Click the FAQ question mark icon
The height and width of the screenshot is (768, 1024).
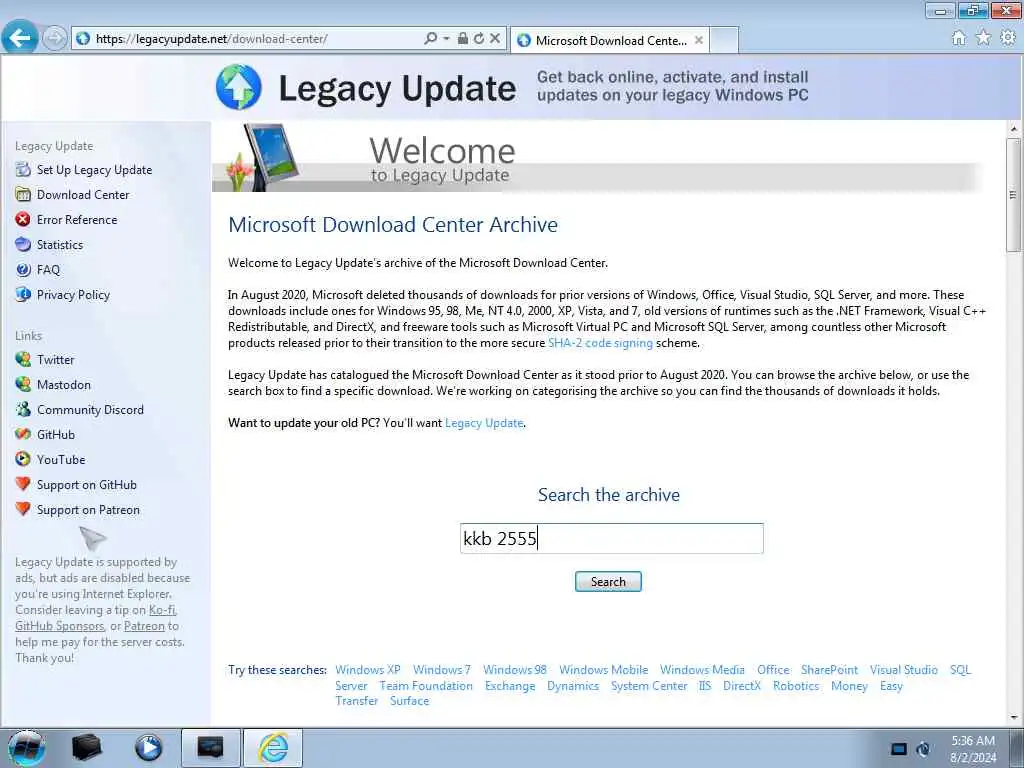pos(23,270)
